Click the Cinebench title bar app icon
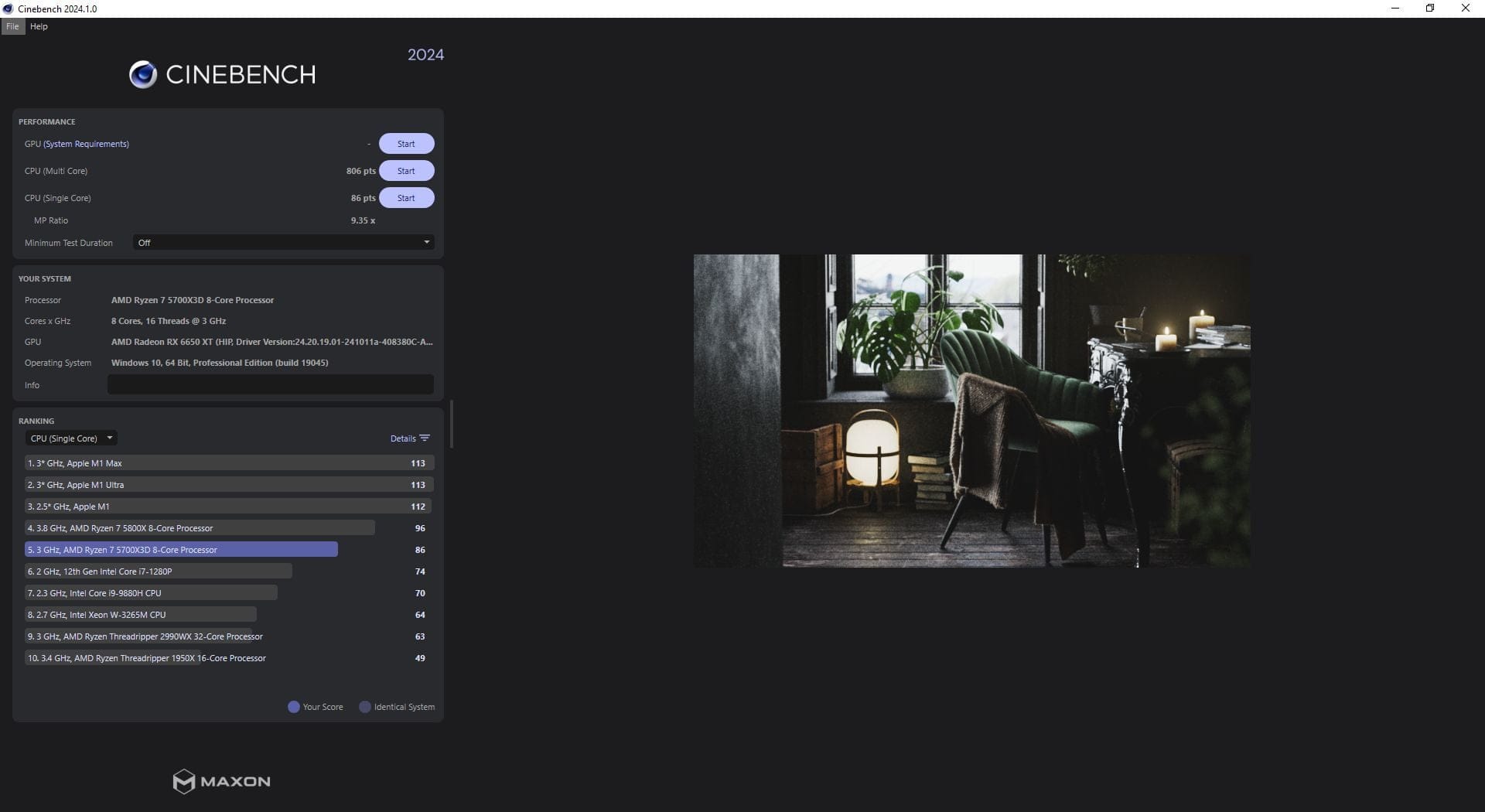Screen dimensions: 1485x812 8,9
